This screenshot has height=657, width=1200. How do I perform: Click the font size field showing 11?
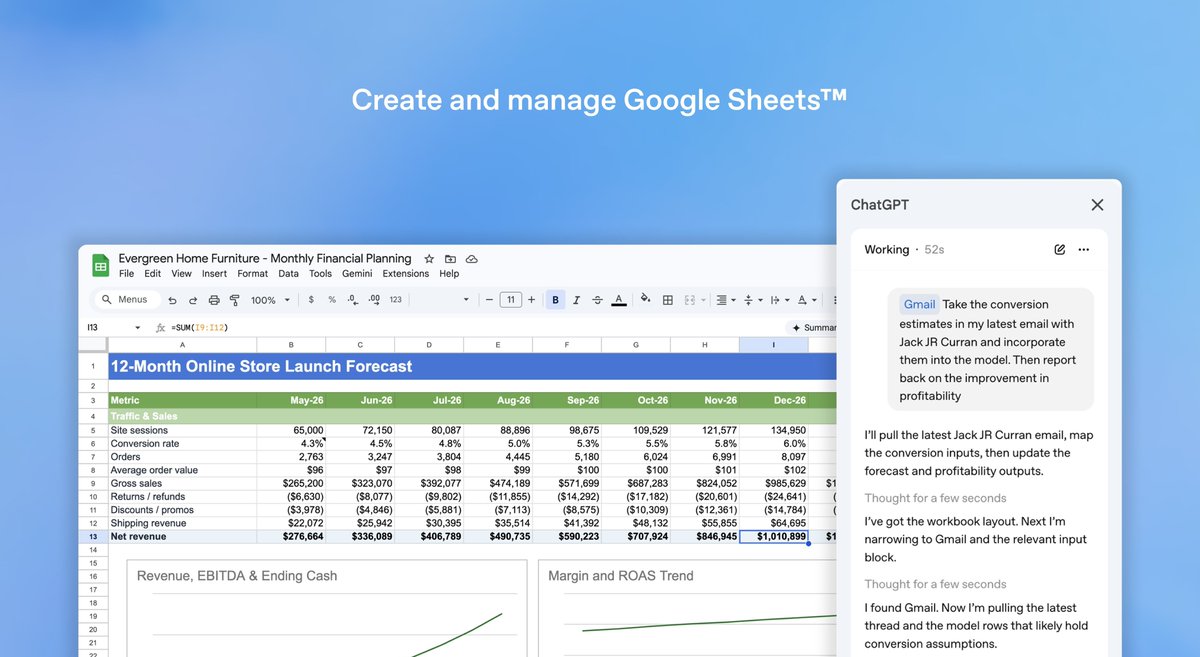coord(511,300)
